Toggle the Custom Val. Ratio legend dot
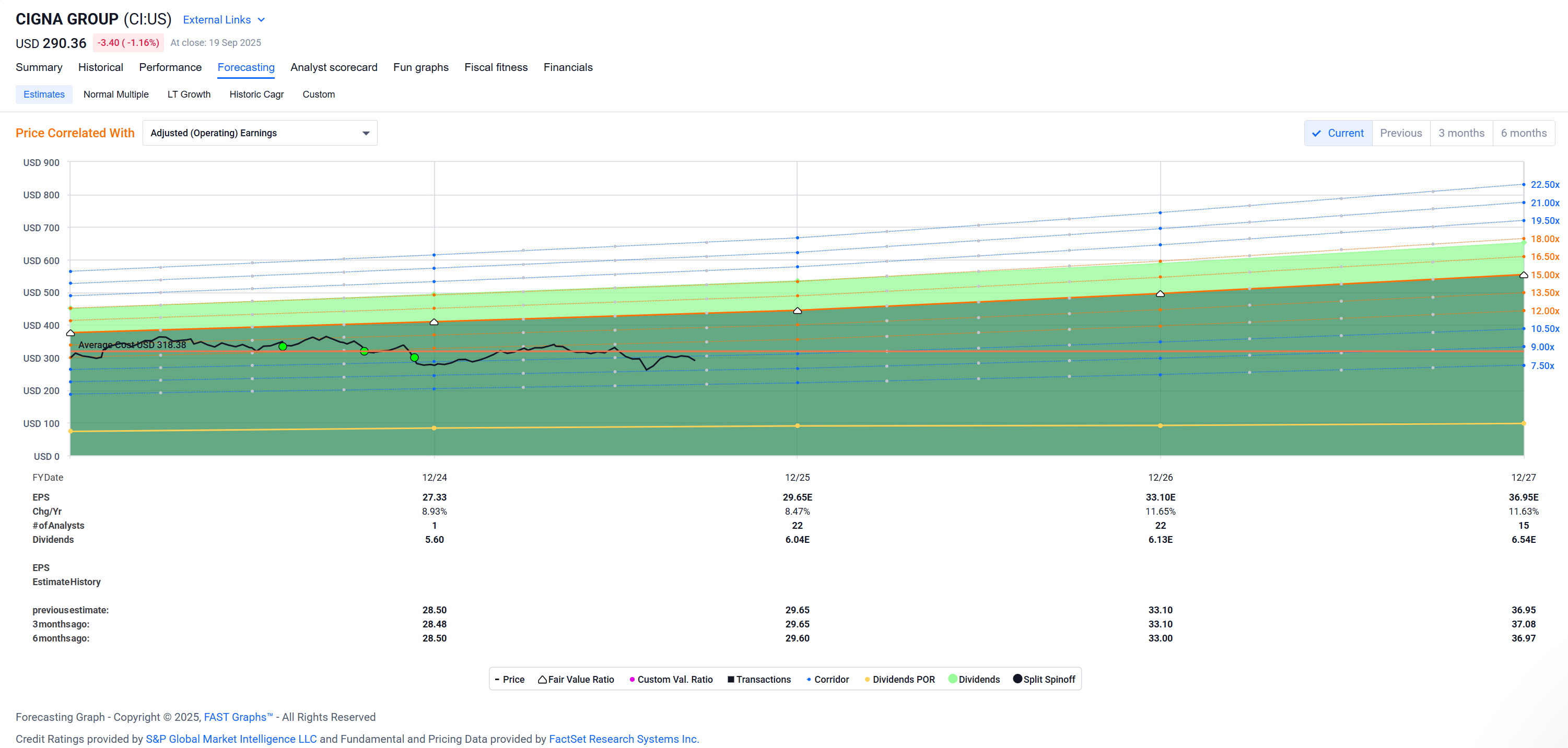Image resolution: width=1568 pixels, height=748 pixels. pyautogui.click(x=632, y=679)
